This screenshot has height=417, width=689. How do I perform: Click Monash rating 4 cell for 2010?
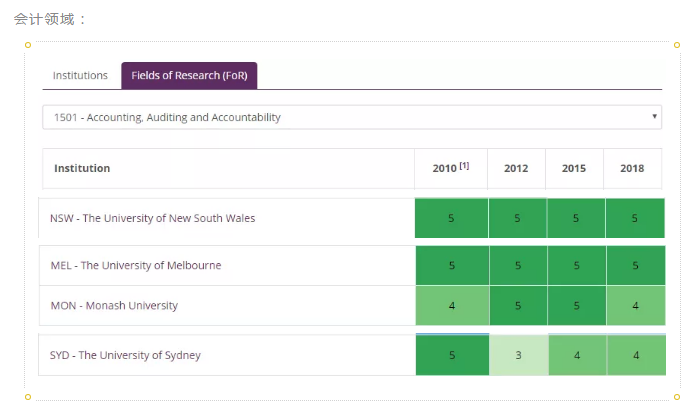pyautogui.click(x=452, y=305)
